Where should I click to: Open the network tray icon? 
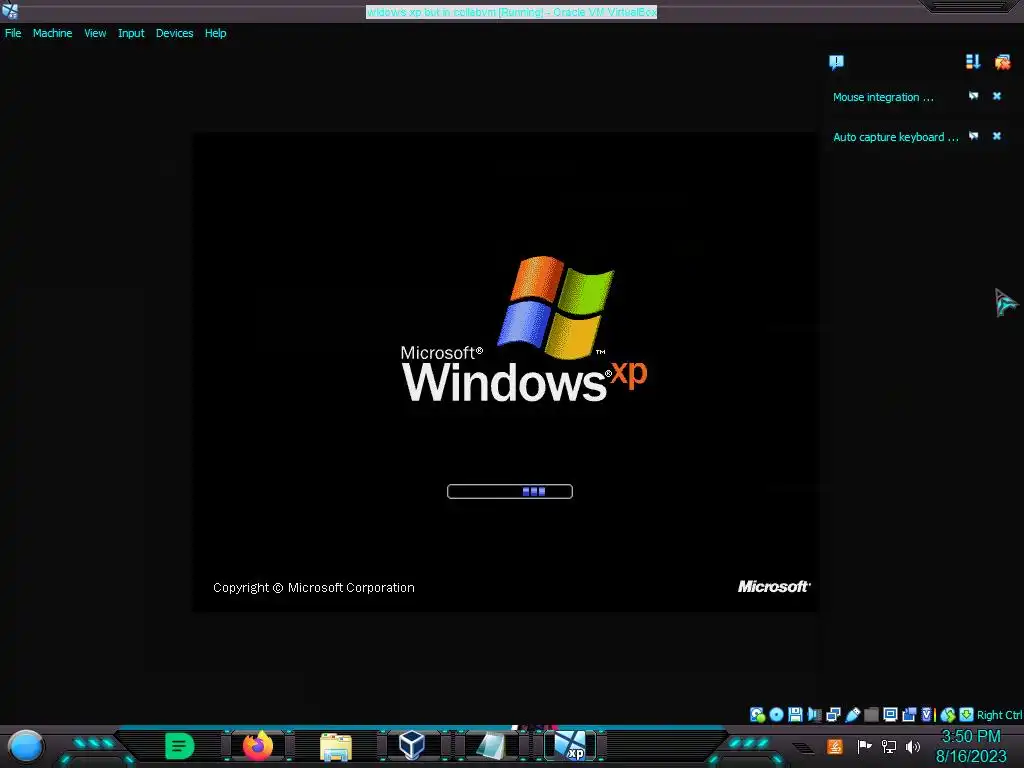pyautogui.click(x=889, y=746)
